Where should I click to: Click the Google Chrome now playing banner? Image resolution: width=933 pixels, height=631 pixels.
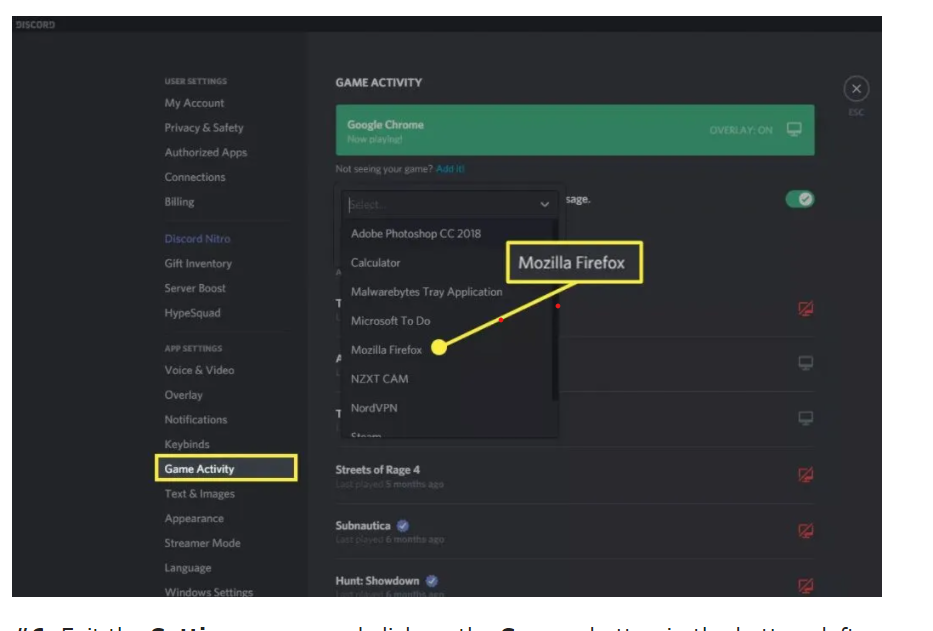[575, 130]
